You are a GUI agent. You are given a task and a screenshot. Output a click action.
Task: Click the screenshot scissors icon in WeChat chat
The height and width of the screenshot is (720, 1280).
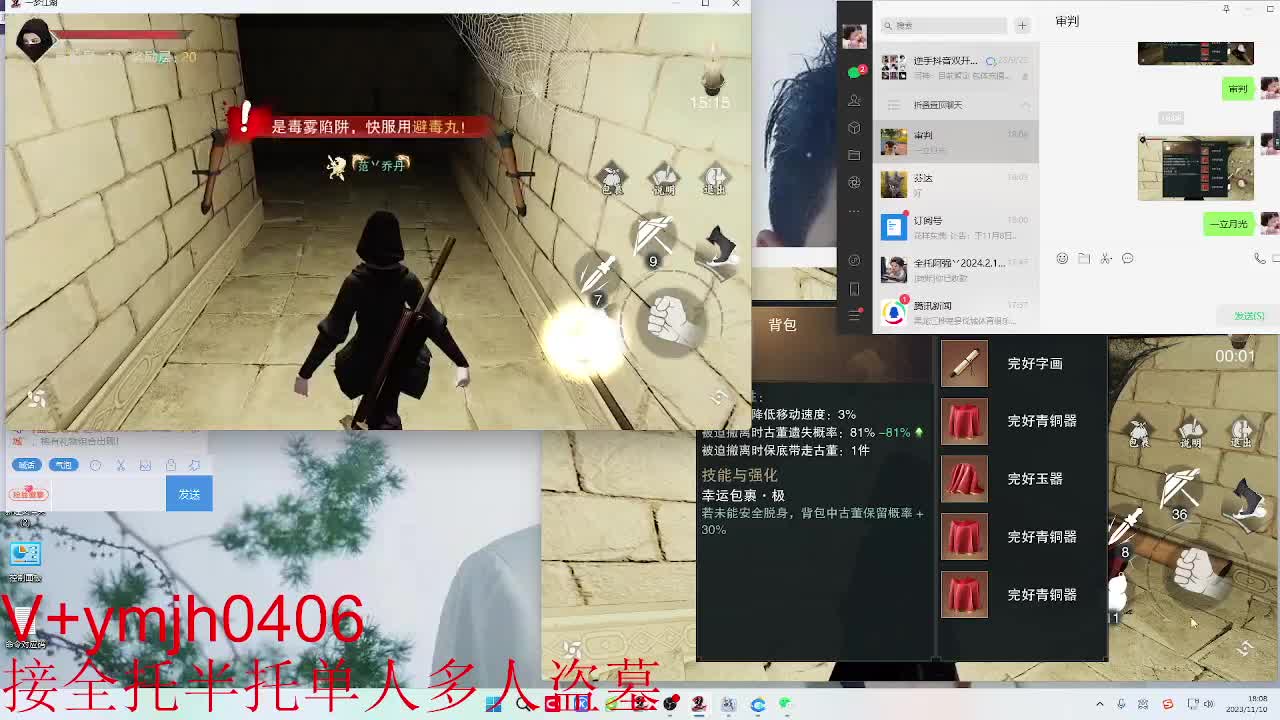coord(1106,259)
